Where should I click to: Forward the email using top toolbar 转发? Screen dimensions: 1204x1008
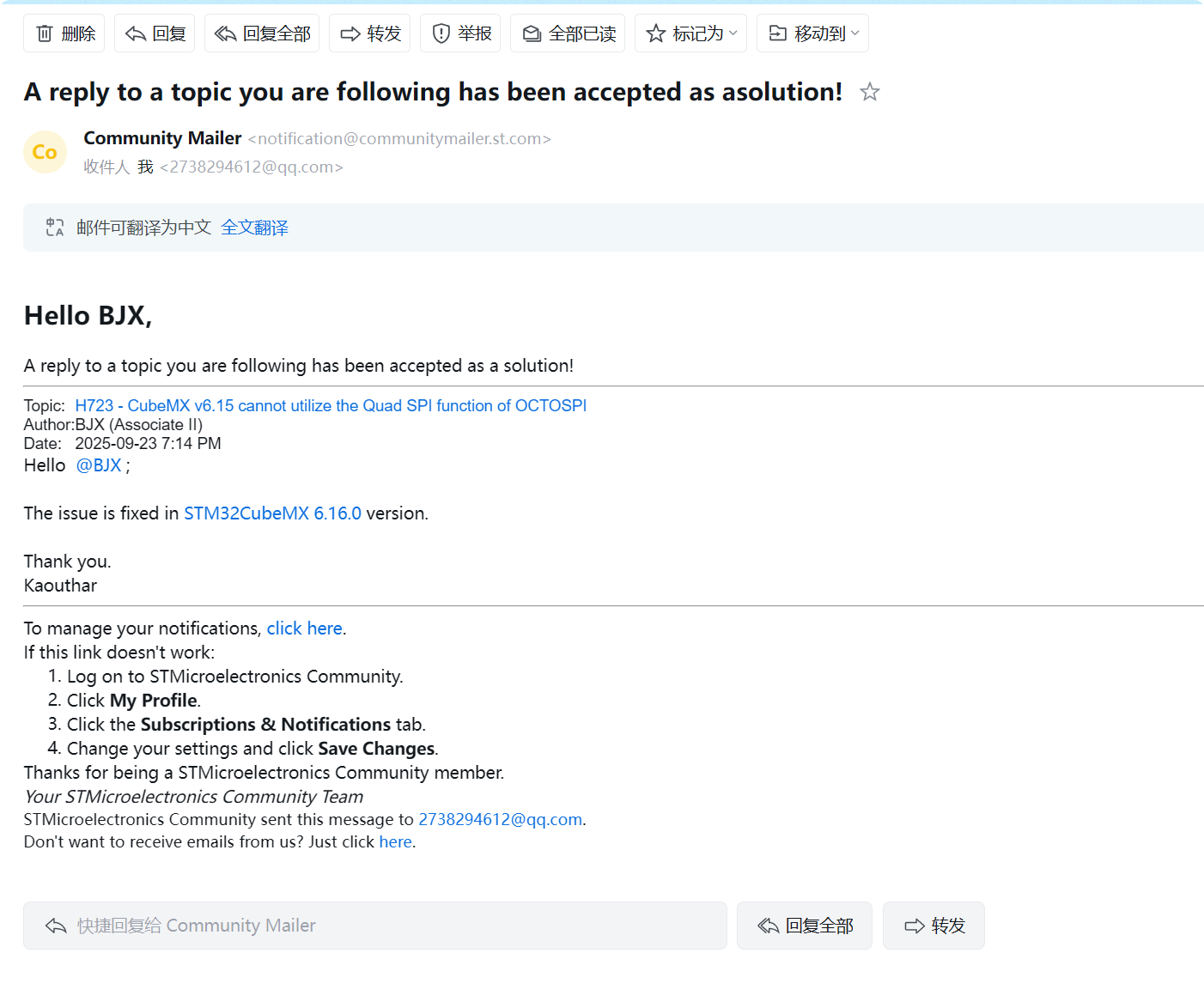[x=370, y=33]
